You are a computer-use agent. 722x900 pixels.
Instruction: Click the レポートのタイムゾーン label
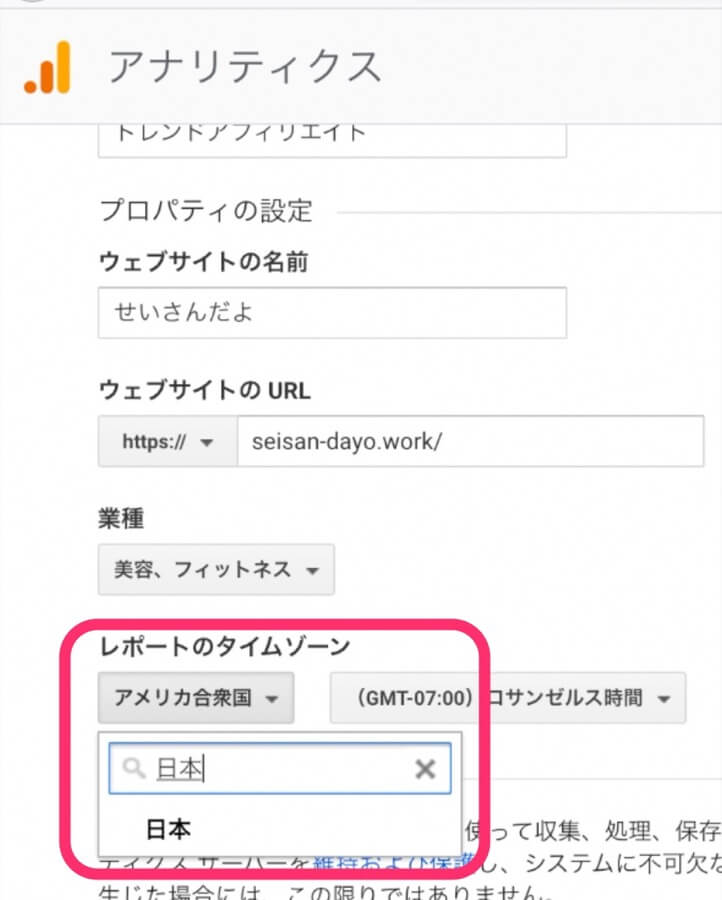pyautogui.click(x=225, y=646)
